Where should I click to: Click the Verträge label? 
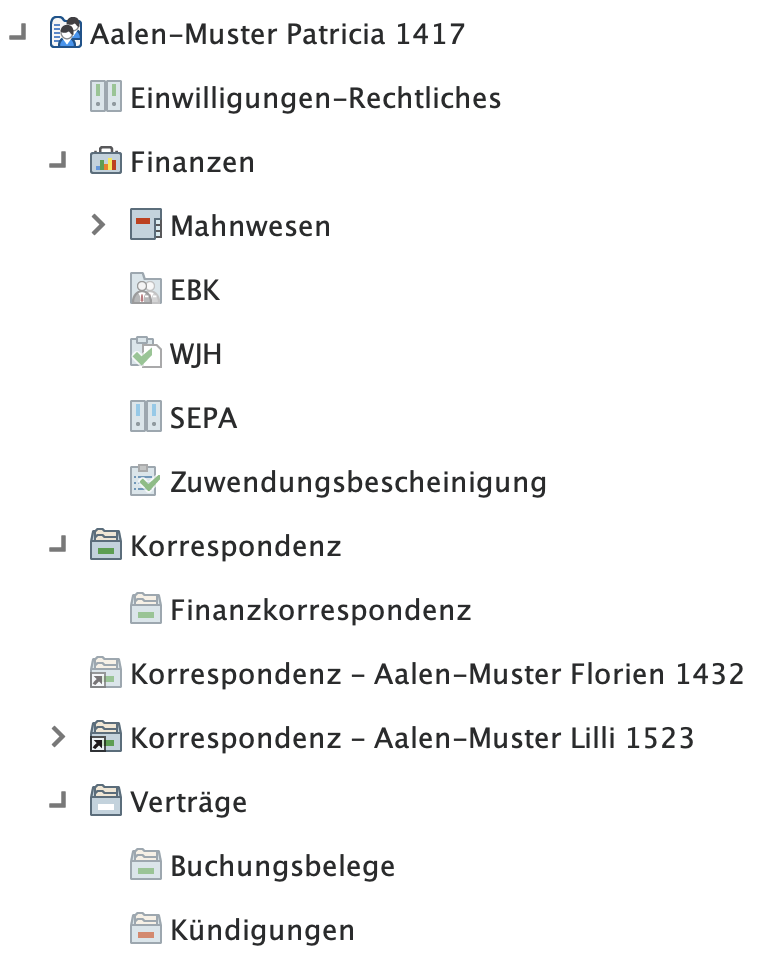pyautogui.click(x=189, y=802)
